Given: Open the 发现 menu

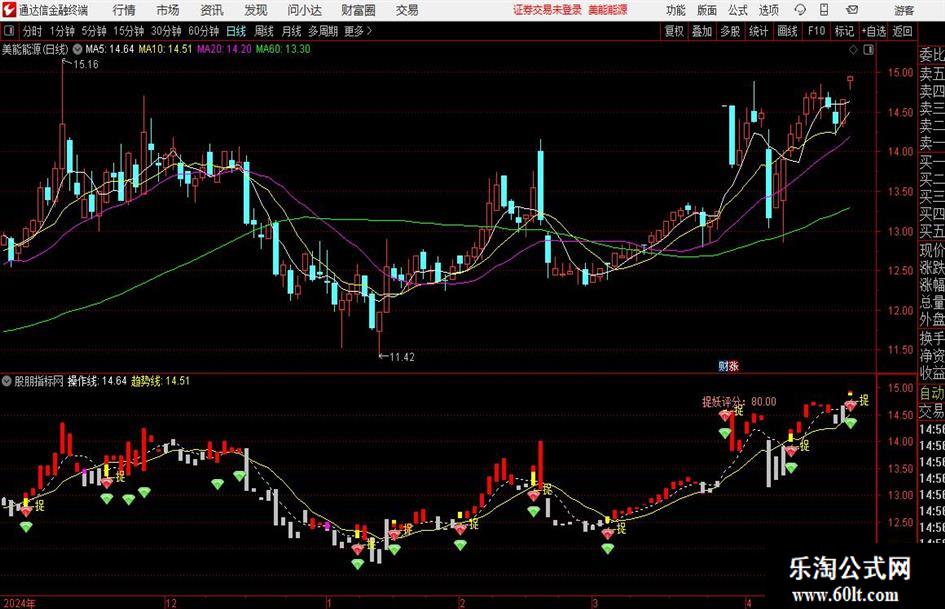Looking at the screenshot, I should [x=256, y=10].
